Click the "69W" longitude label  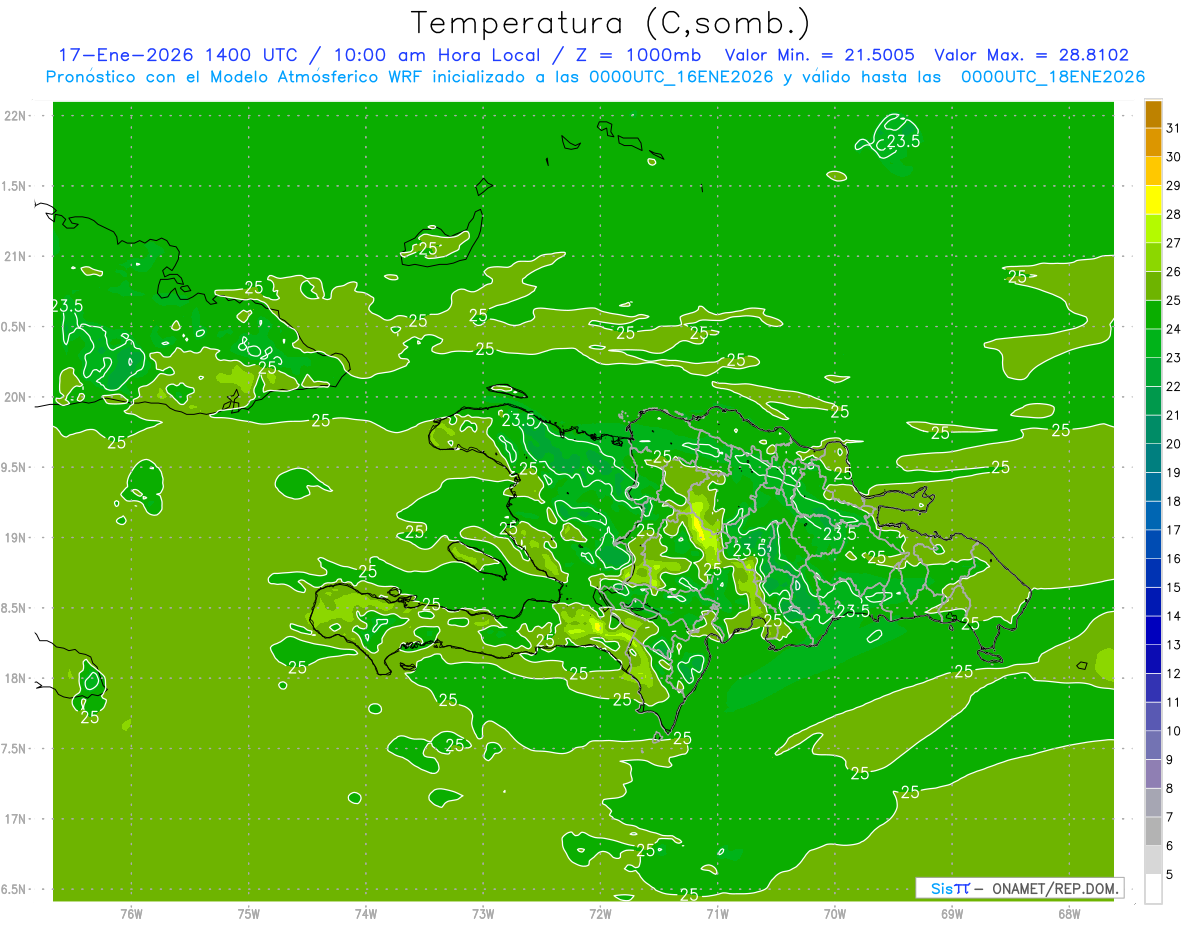pyautogui.click(x=951, y=913)
